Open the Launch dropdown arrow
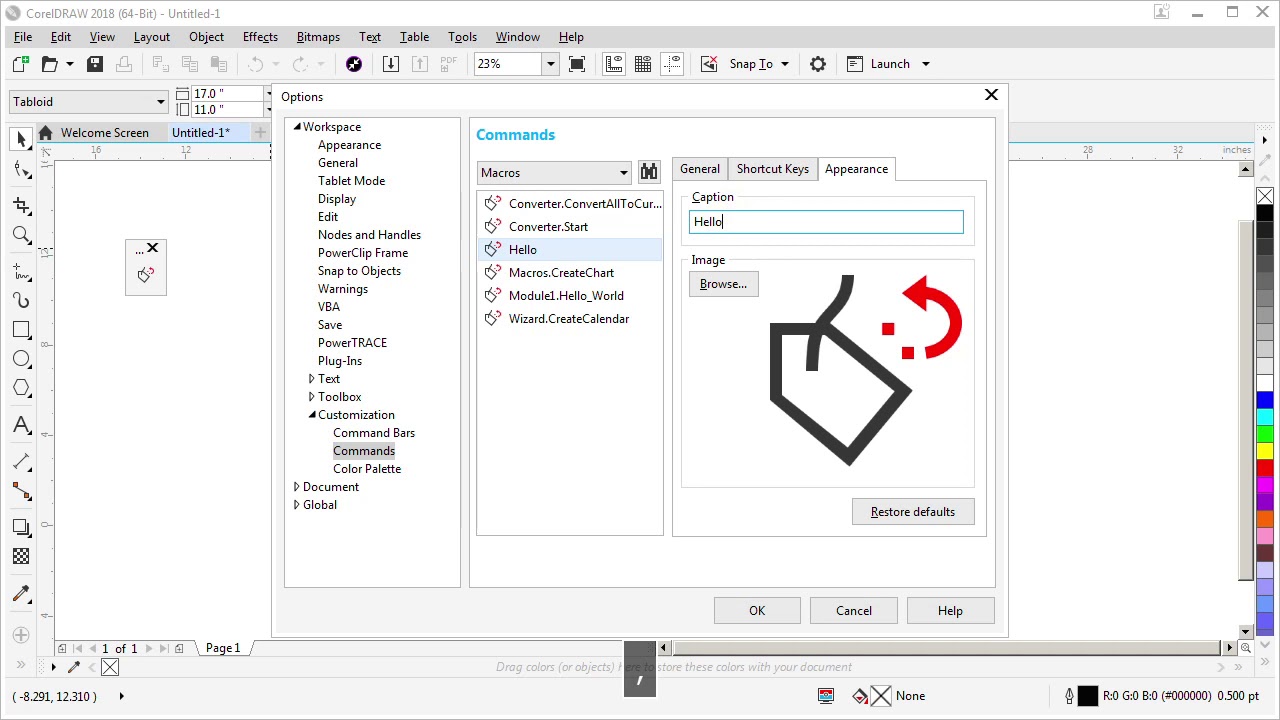 click(x=925, y=64)
